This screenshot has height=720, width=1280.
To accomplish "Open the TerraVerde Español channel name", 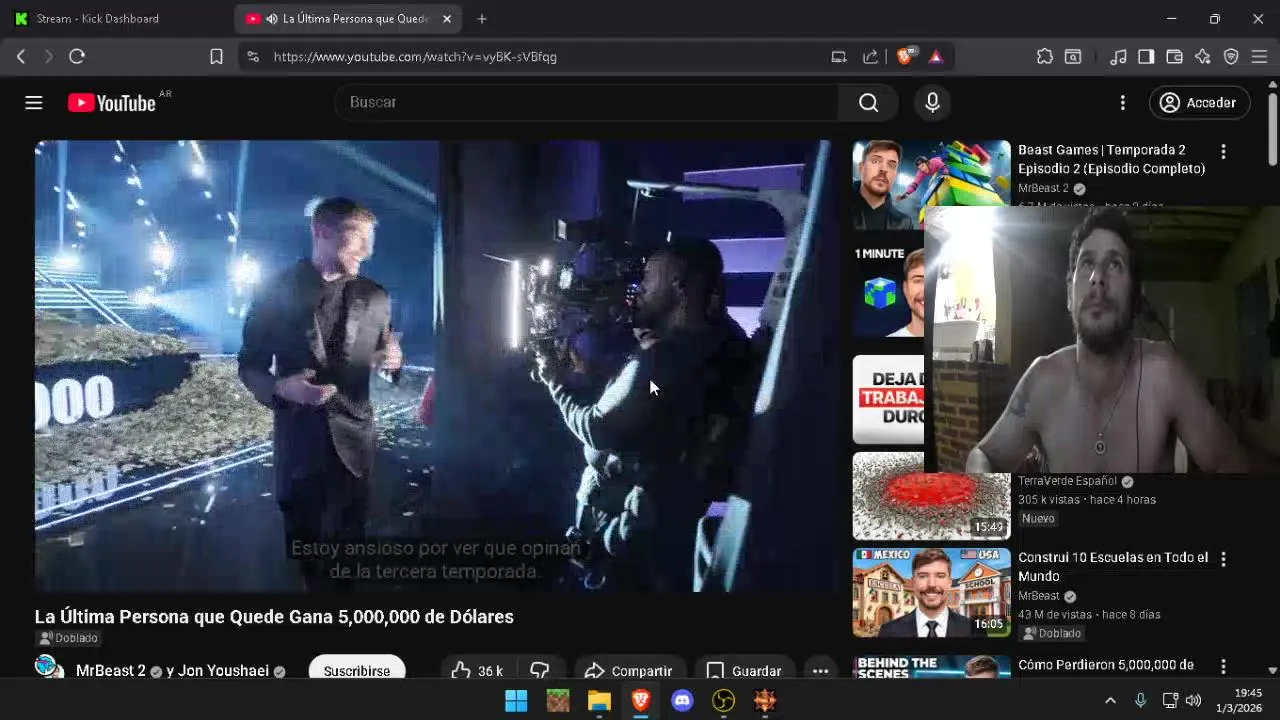I will pos(1067,481).
